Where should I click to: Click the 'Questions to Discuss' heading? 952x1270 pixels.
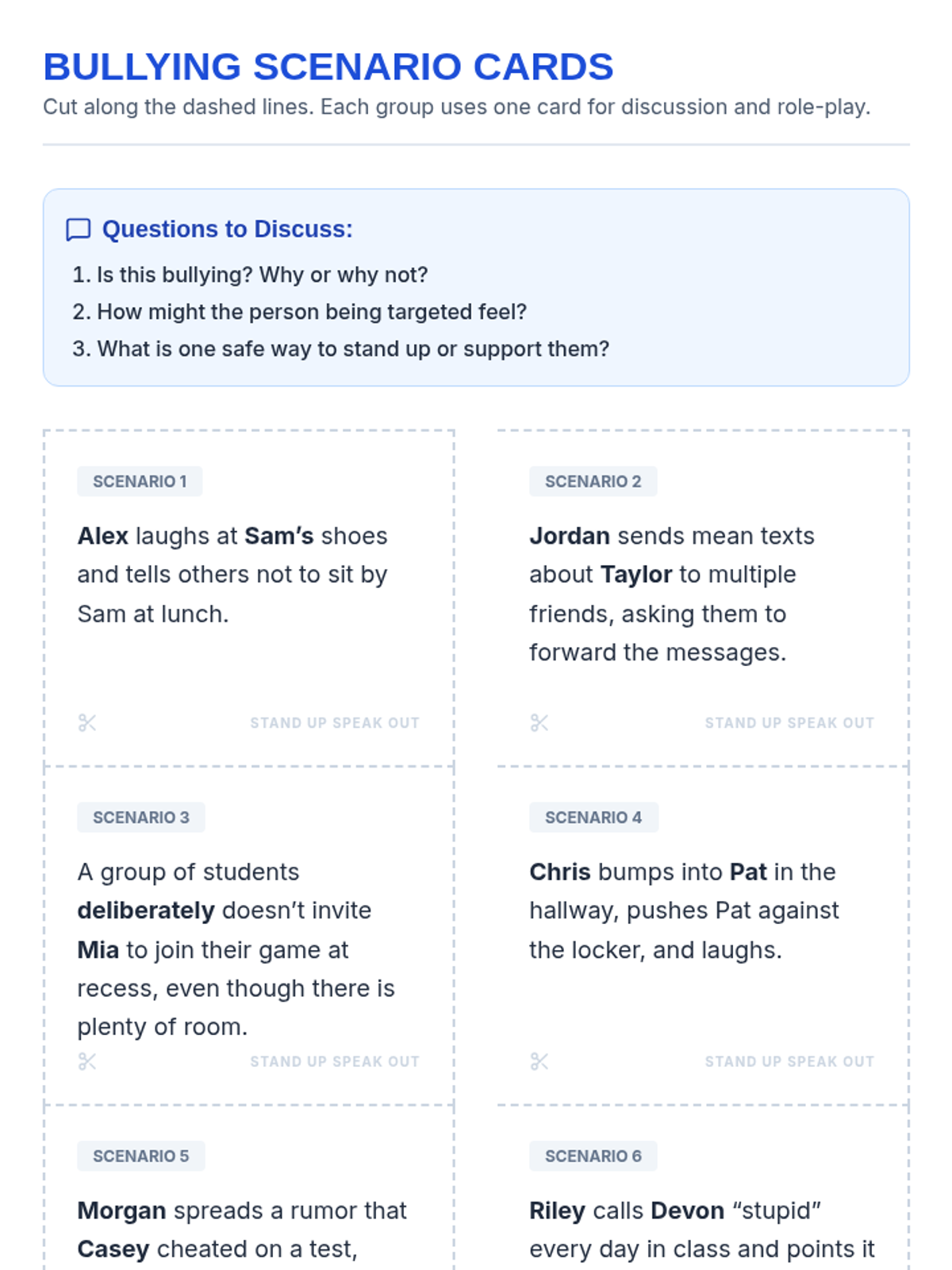click(x=228, y=229)
